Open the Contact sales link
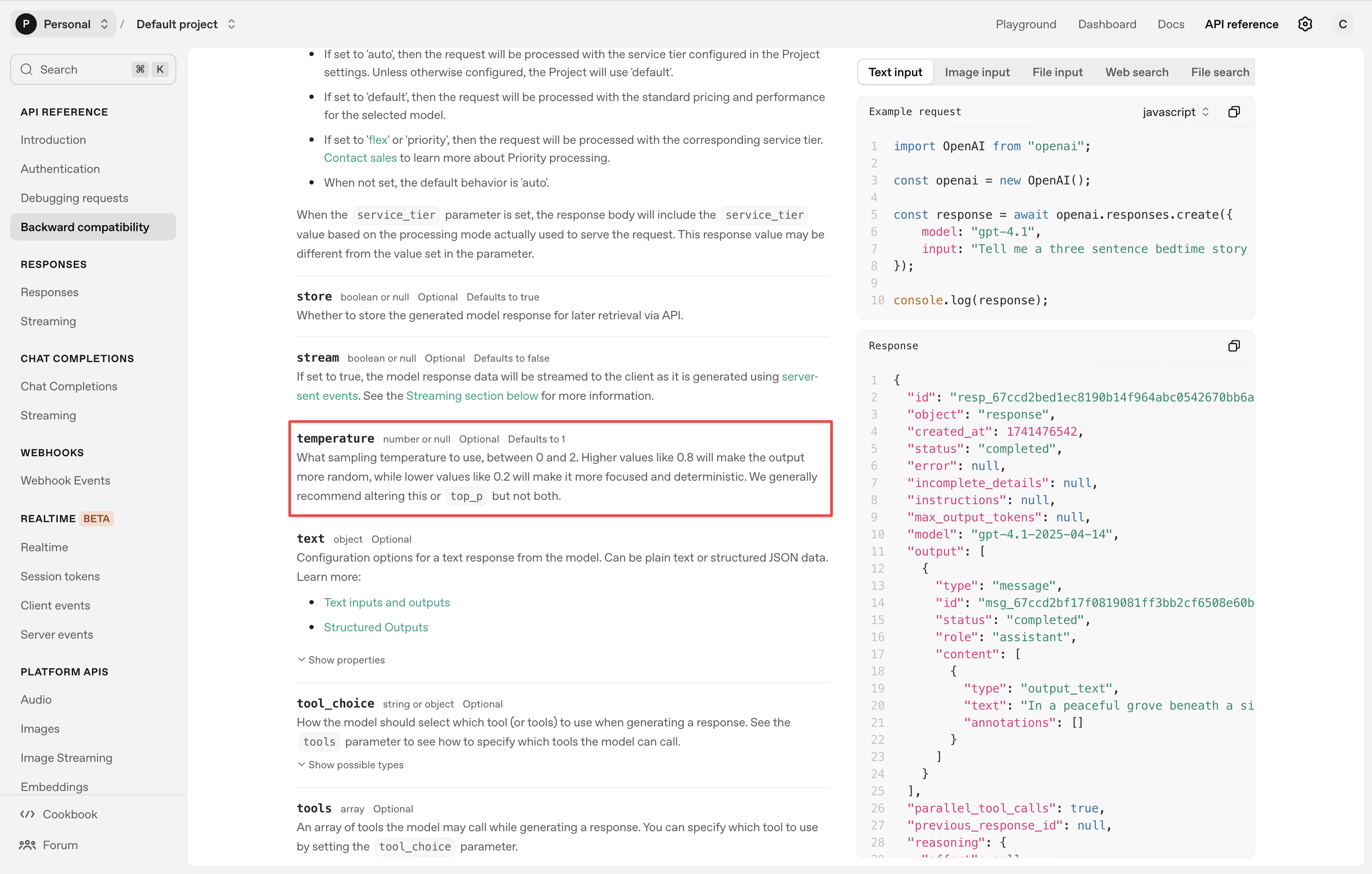This screenshot has width=1372, height=874. click(360, 158)
